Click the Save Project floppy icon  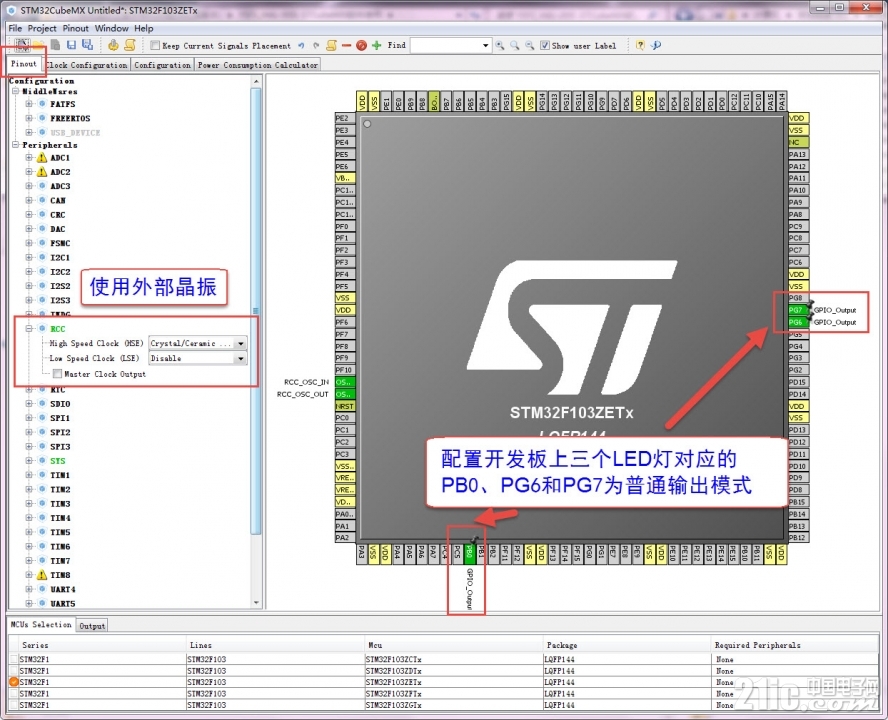point(71,45)
